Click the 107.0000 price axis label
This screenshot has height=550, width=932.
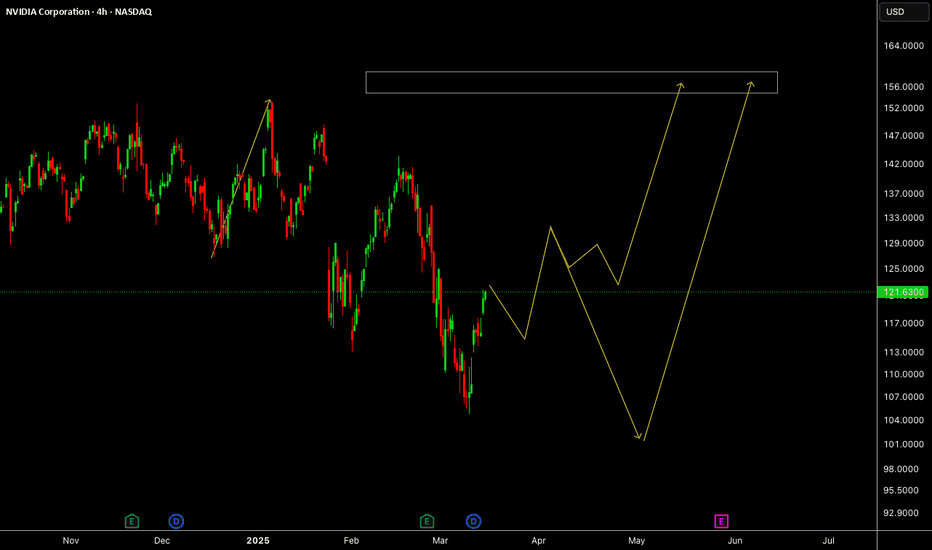pyautogui.click(x=903, y=397)
